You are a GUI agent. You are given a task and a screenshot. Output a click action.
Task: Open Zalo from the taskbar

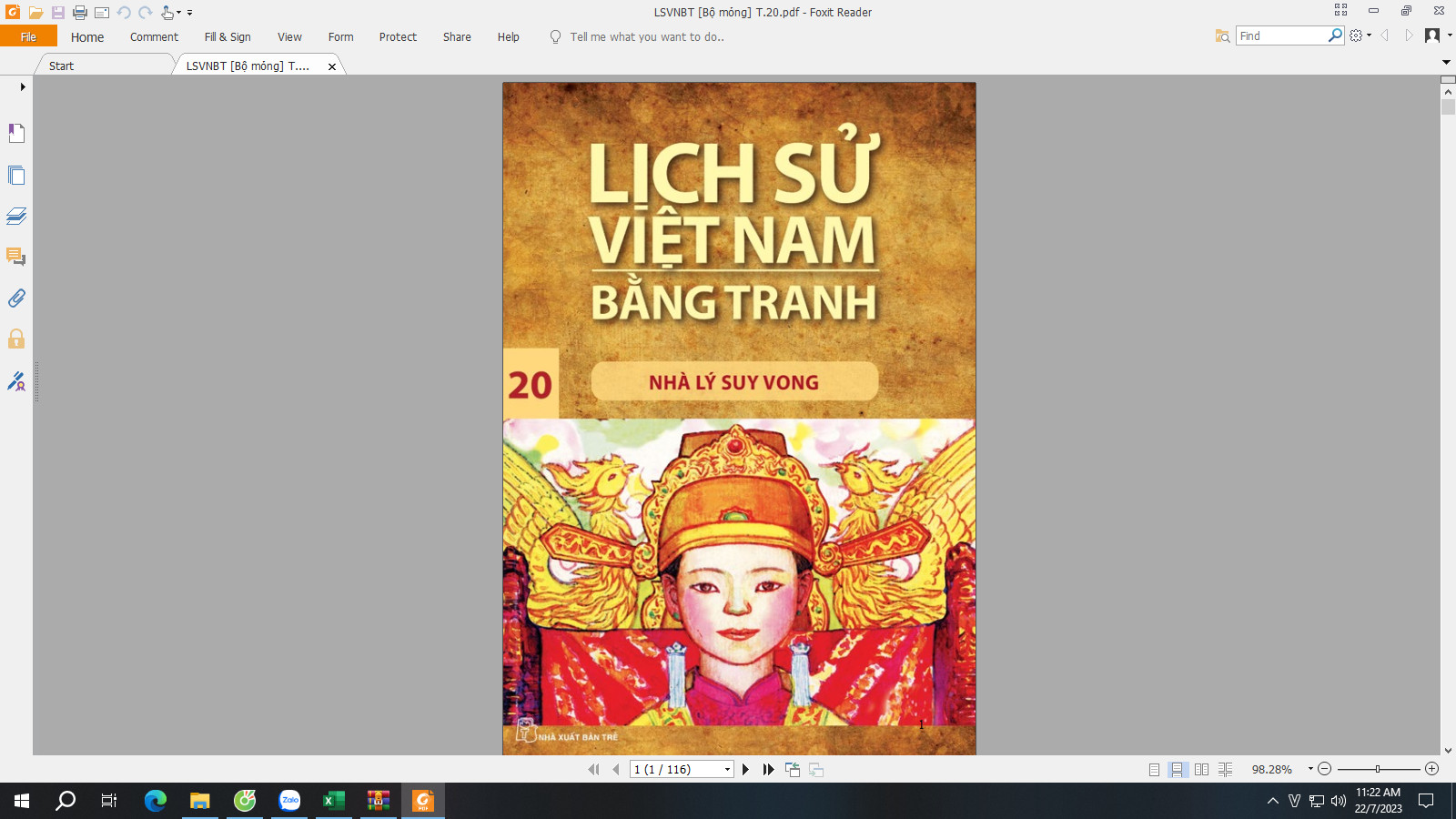click(289, 801)
